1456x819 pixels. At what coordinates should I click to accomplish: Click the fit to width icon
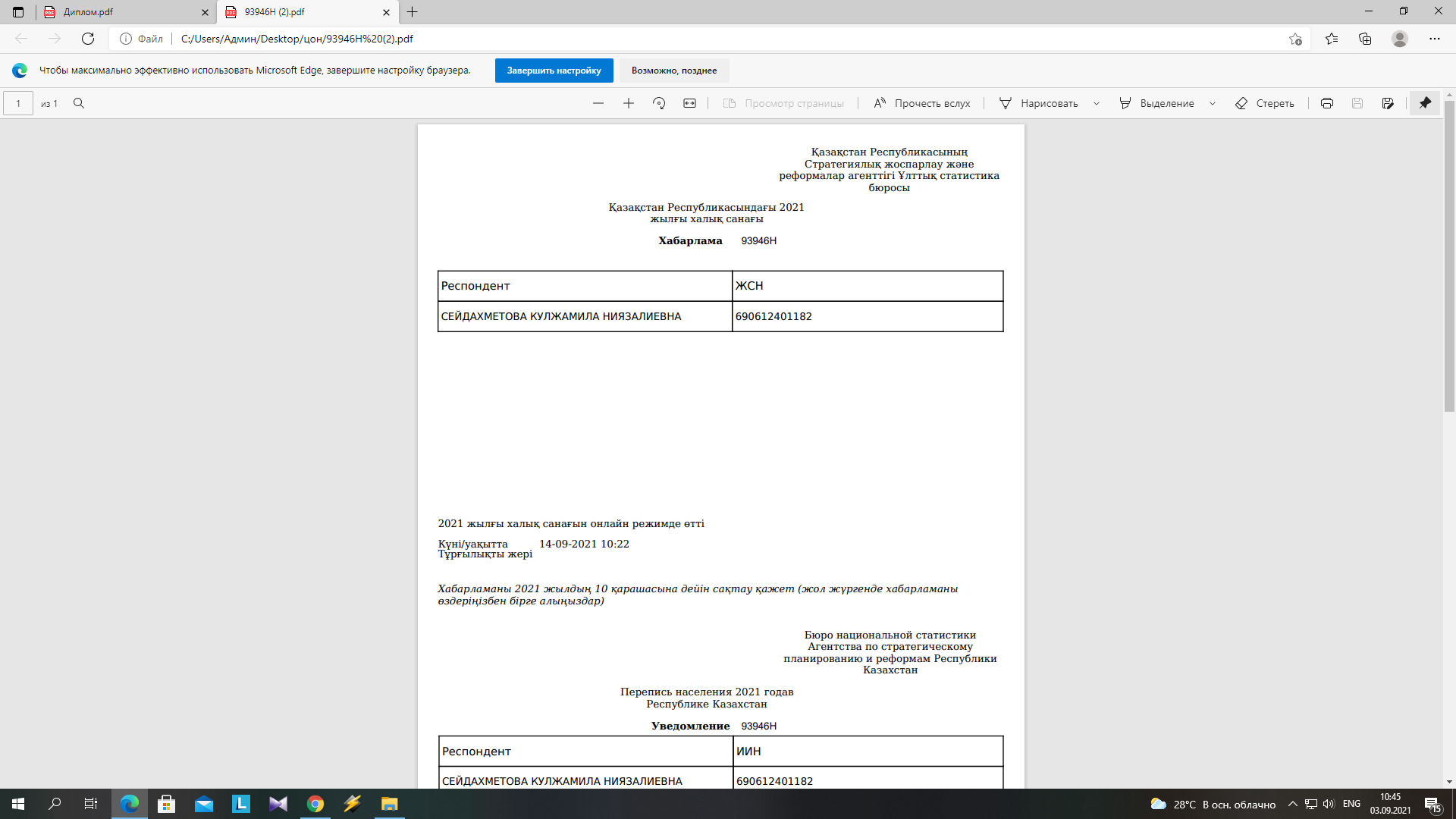click(689, 103)
